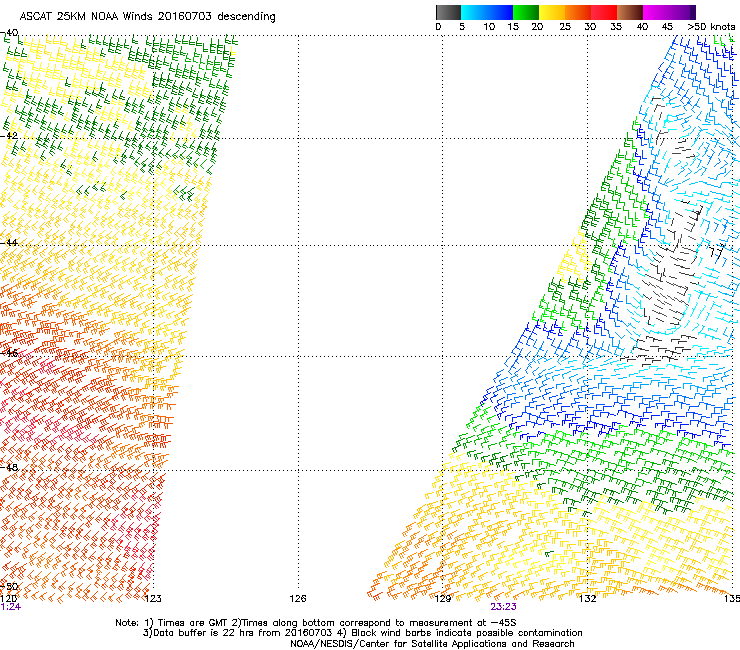This screenshot has width=740, height=650.
Task: Click the 'Times are GMT' note line
Action: pos(315,623)
